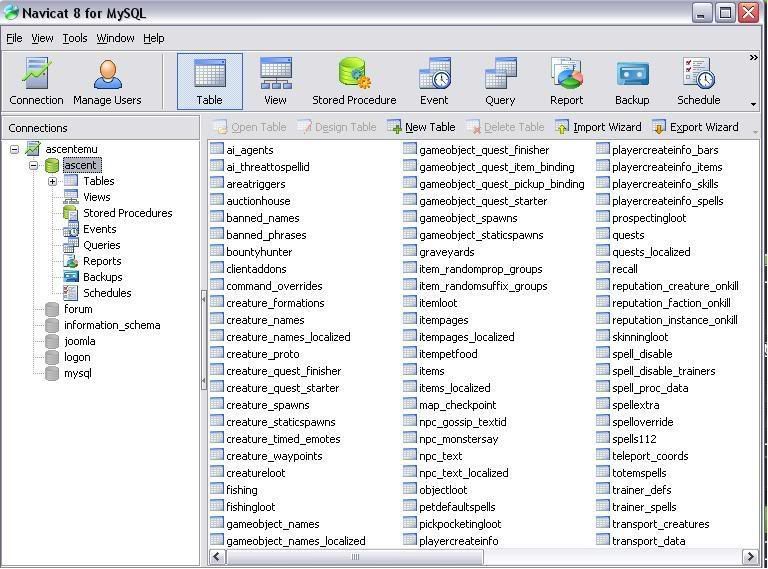Collapse the ascent database node
Screen dimensions: 768x569
(x=33, y=165)
